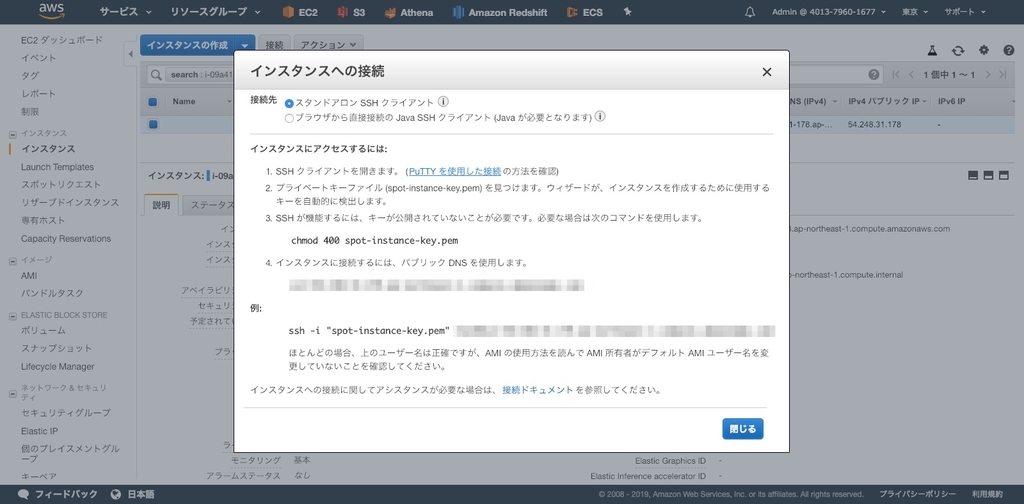Click the magnifier icon in search field
Screen dimensions: 1024x504
pyautogui.click(x=156, y=74)
